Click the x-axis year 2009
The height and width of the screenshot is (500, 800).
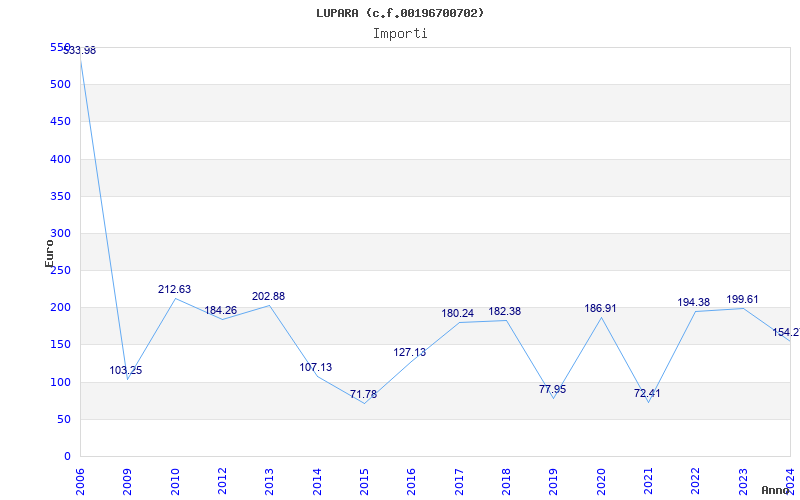tap(128, 481)
